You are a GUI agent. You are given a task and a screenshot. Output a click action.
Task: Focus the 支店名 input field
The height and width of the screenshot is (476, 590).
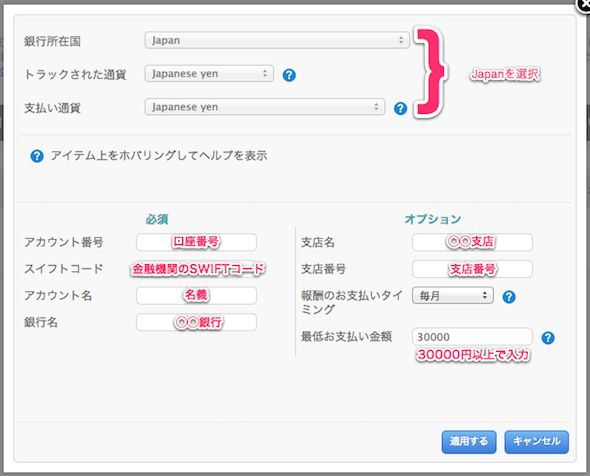coord(472,242)
